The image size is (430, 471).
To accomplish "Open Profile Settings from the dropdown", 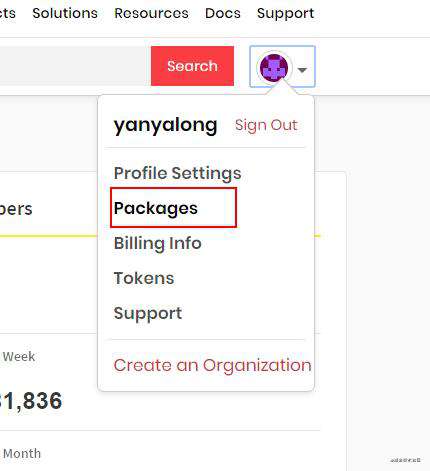I will pos(177,174).
